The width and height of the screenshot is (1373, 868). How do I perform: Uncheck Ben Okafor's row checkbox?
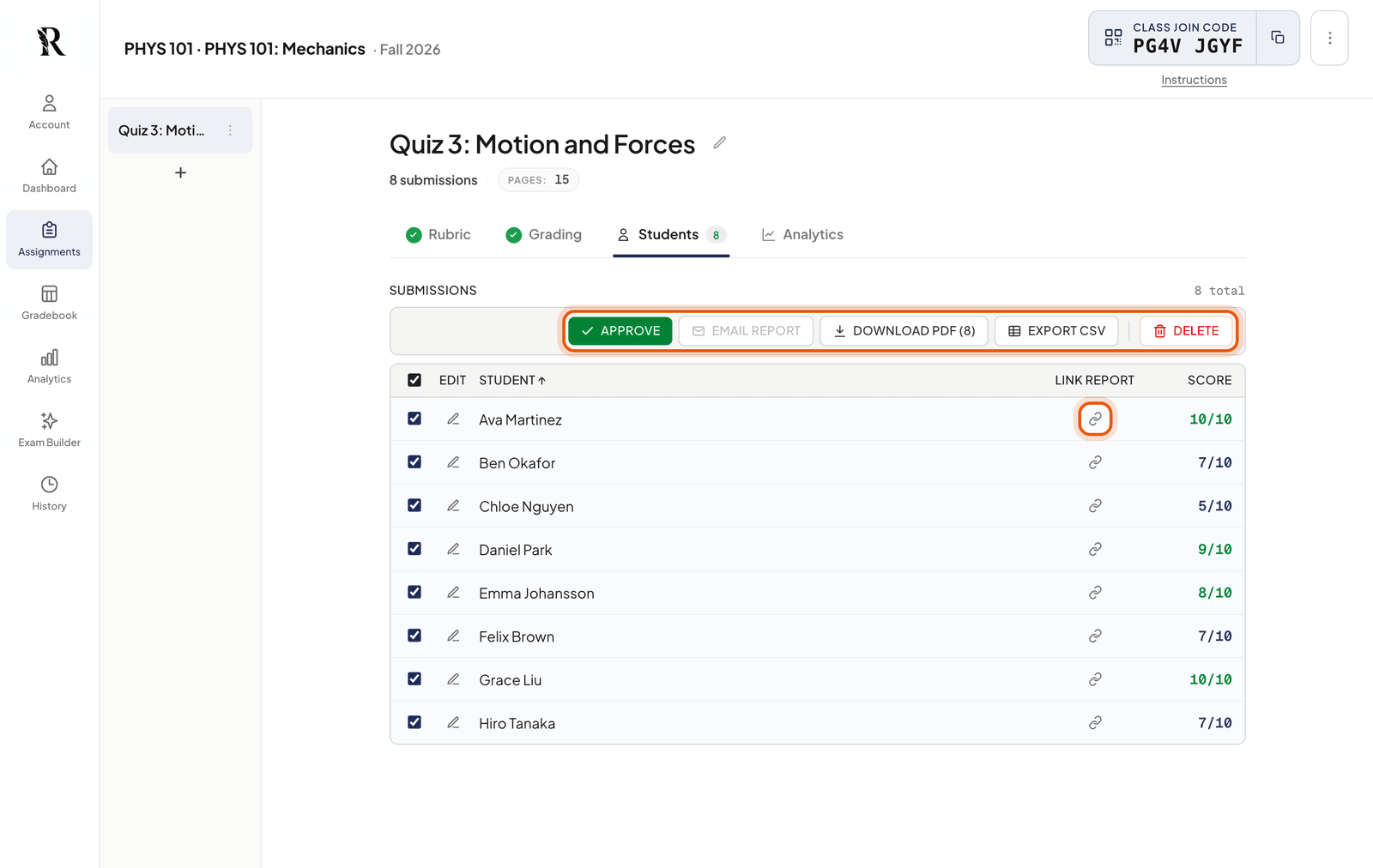pyautogui.click(x=414, y=462)
